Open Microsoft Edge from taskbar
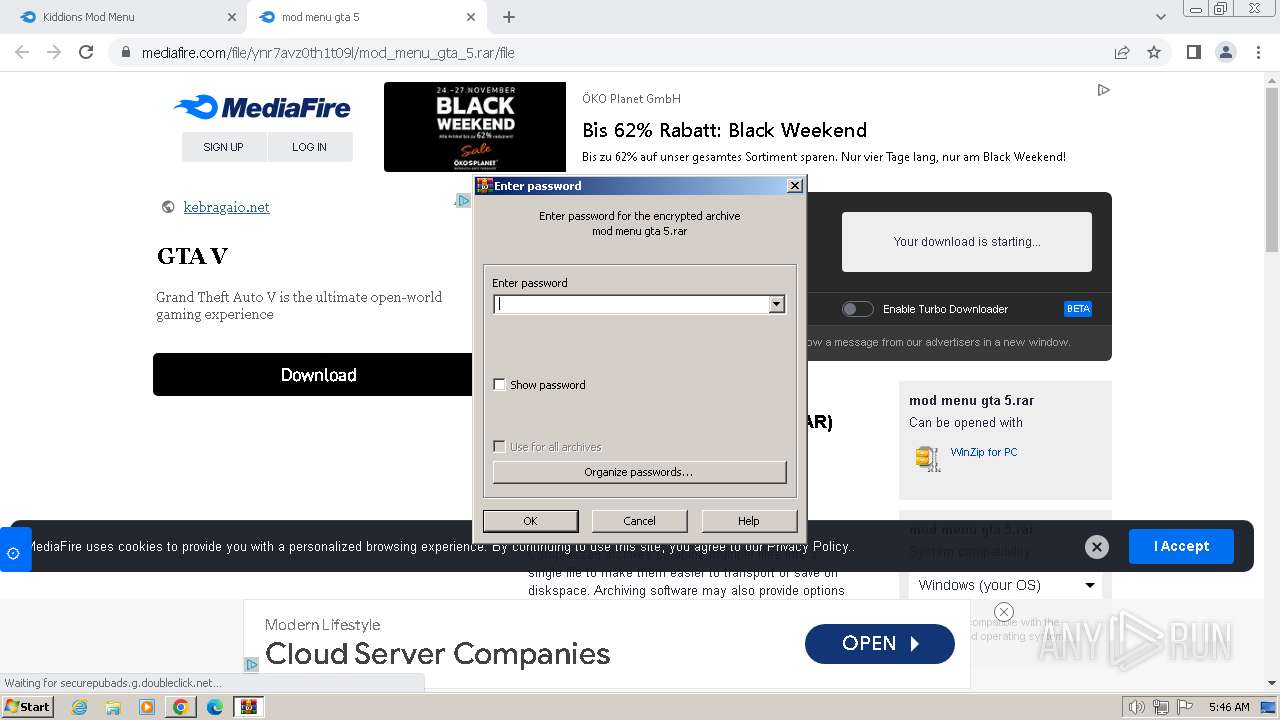The height and width of the screenshot is (720, 1280). coord(215,707)
